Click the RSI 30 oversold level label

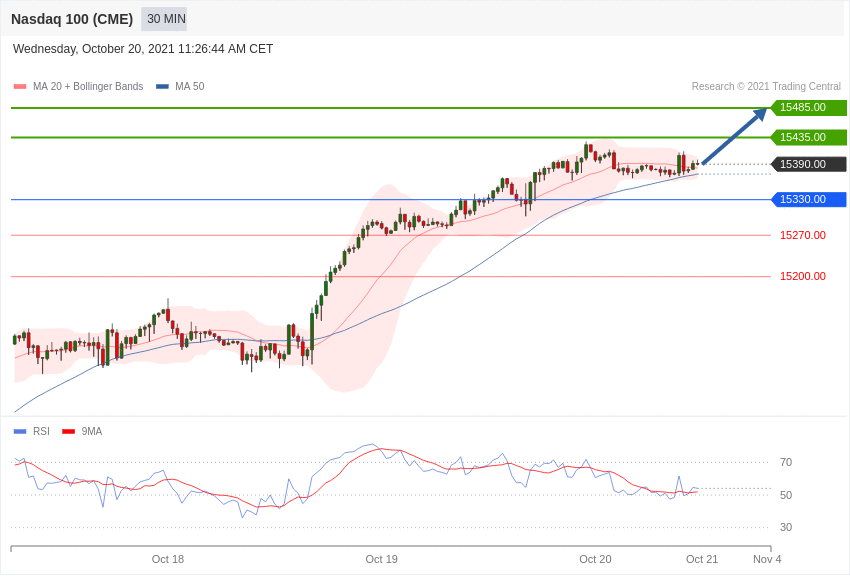[x=786, y=527]
